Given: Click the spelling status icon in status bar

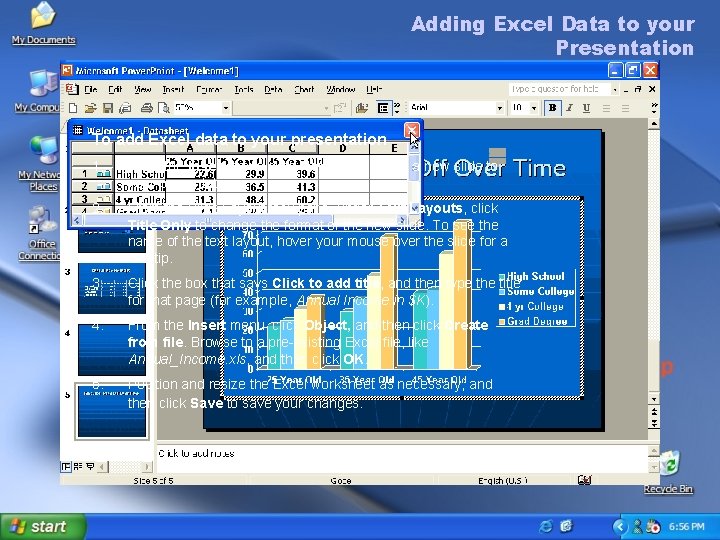Looking at the screenshot, I should coord(585,480).
